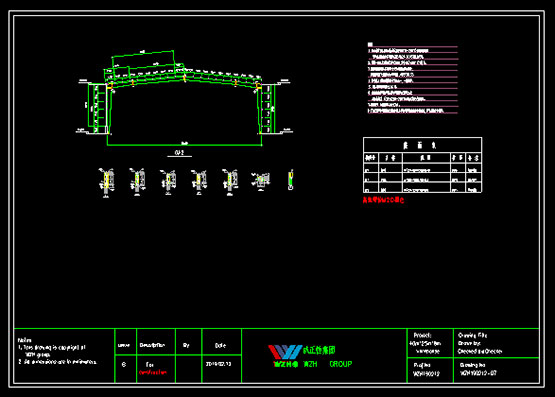
Task: Click the Drawing No value
Action: tap(478, 373)
